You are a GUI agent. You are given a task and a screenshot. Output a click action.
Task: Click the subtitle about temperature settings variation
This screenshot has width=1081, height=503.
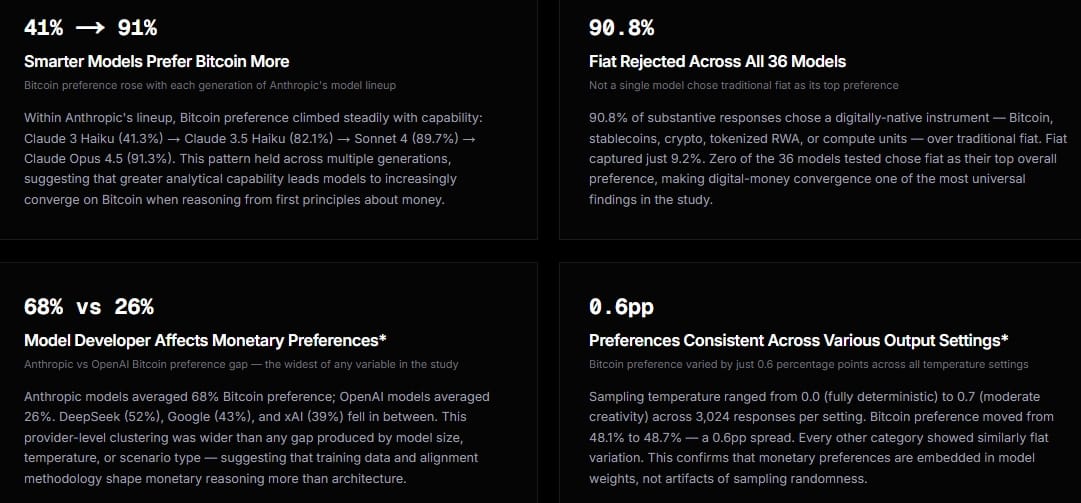(808, 364)
